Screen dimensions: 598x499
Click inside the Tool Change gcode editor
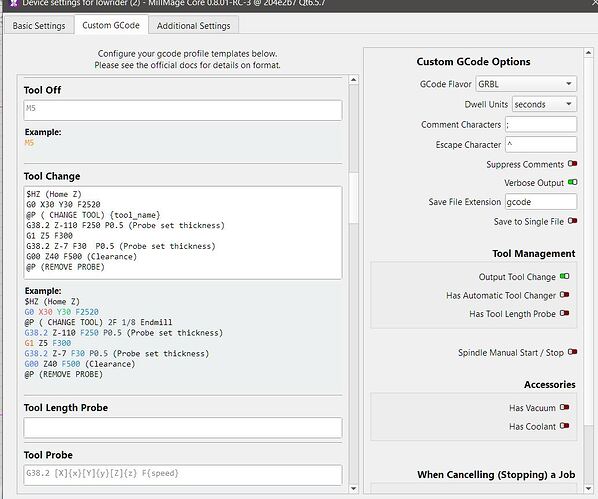(x=183, y=233)
